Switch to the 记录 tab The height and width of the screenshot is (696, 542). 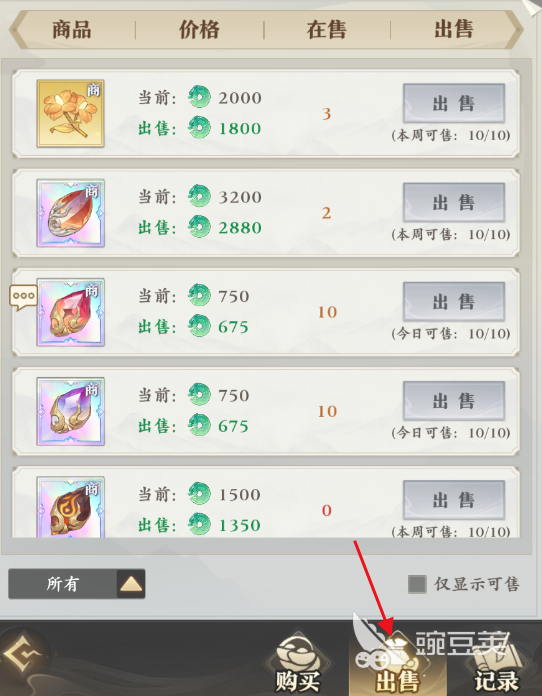(496, 664)
